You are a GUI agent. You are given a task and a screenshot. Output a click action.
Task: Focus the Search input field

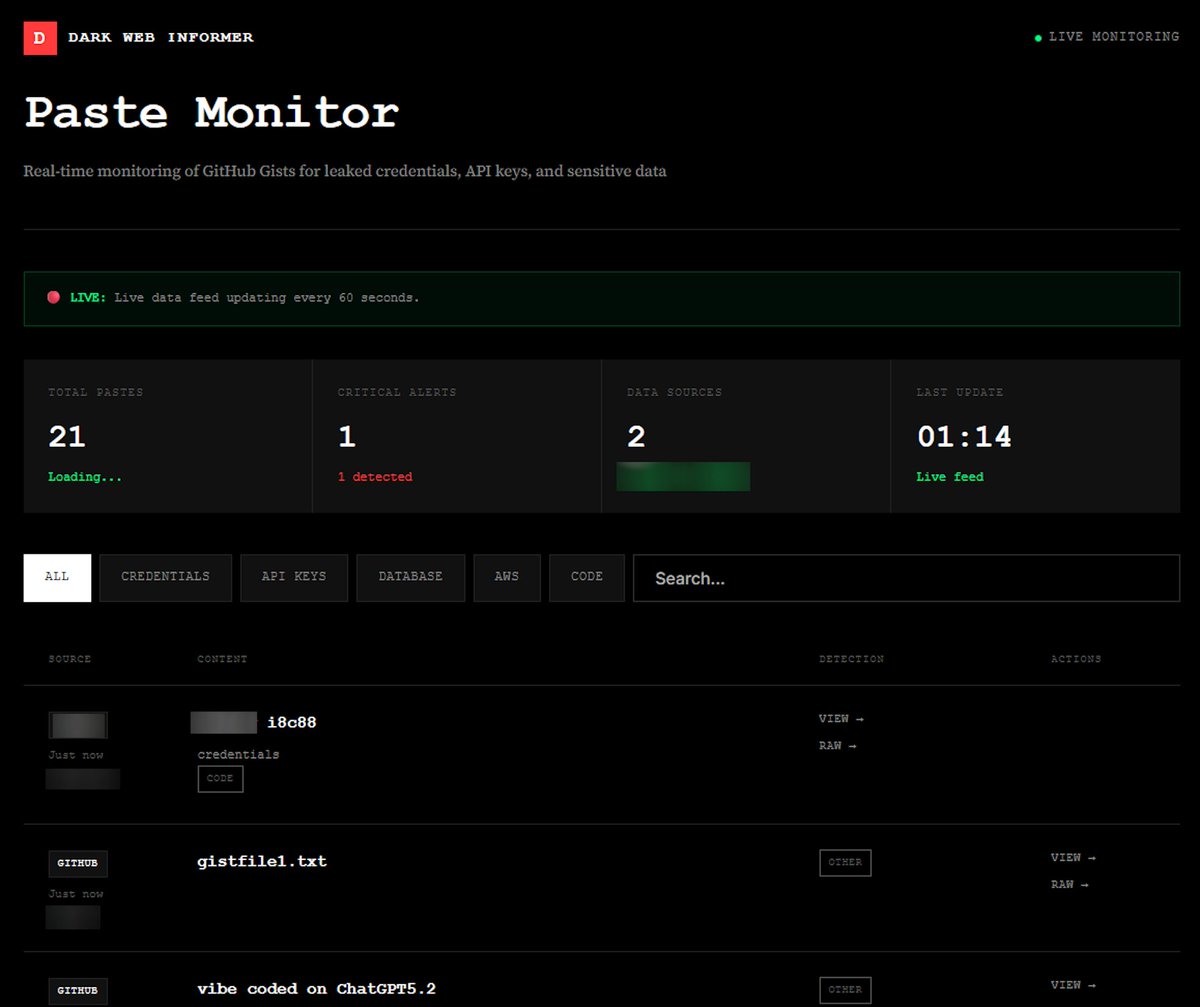906,578
